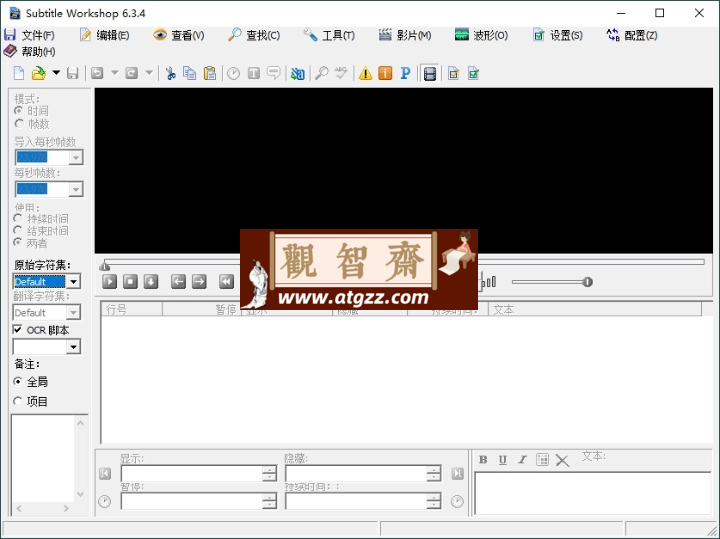Click the orange information icon
The image size is (720, 539).
[x=385, y=73]
